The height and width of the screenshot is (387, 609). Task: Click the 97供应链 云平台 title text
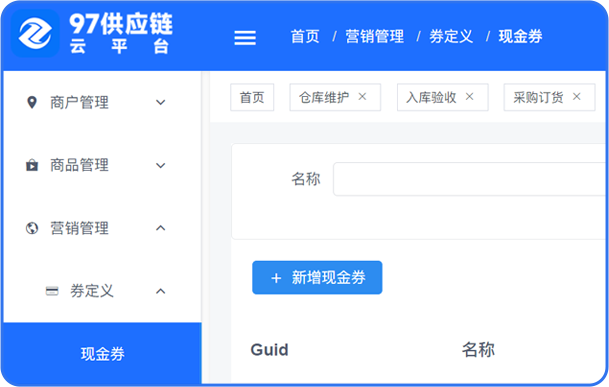[x=121, y=33]
